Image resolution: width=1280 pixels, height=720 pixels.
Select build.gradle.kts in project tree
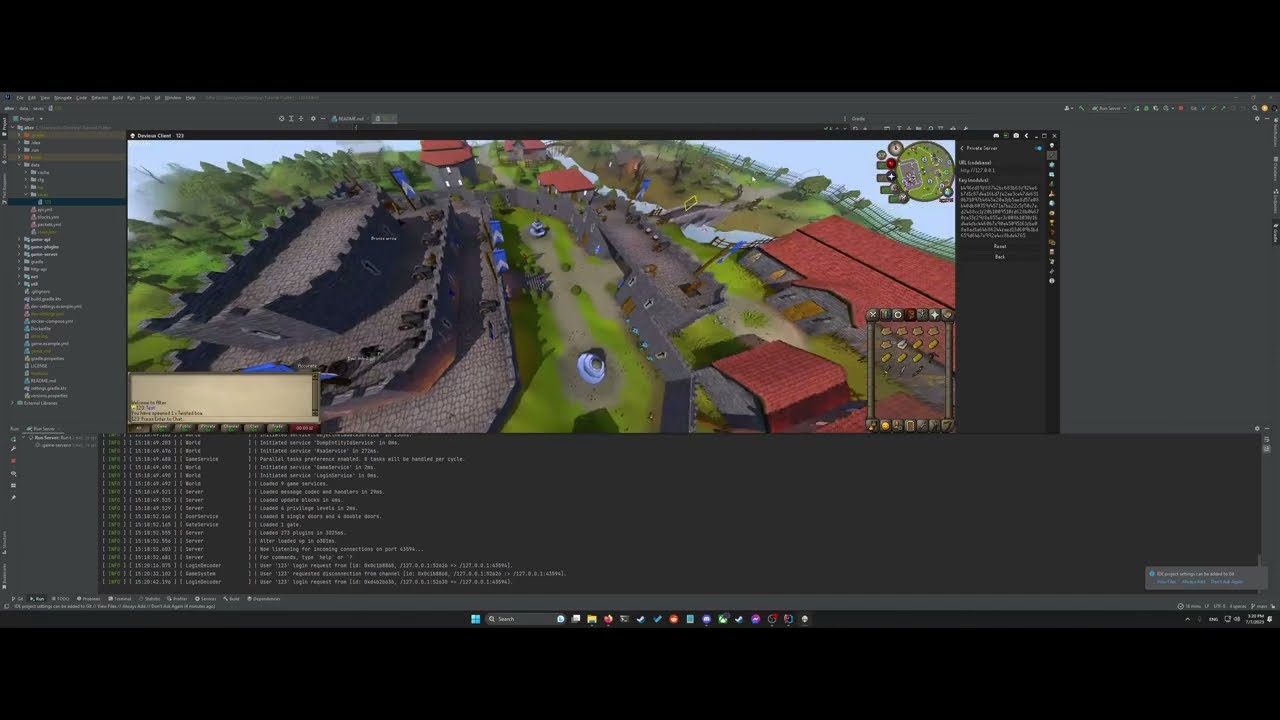45,298
